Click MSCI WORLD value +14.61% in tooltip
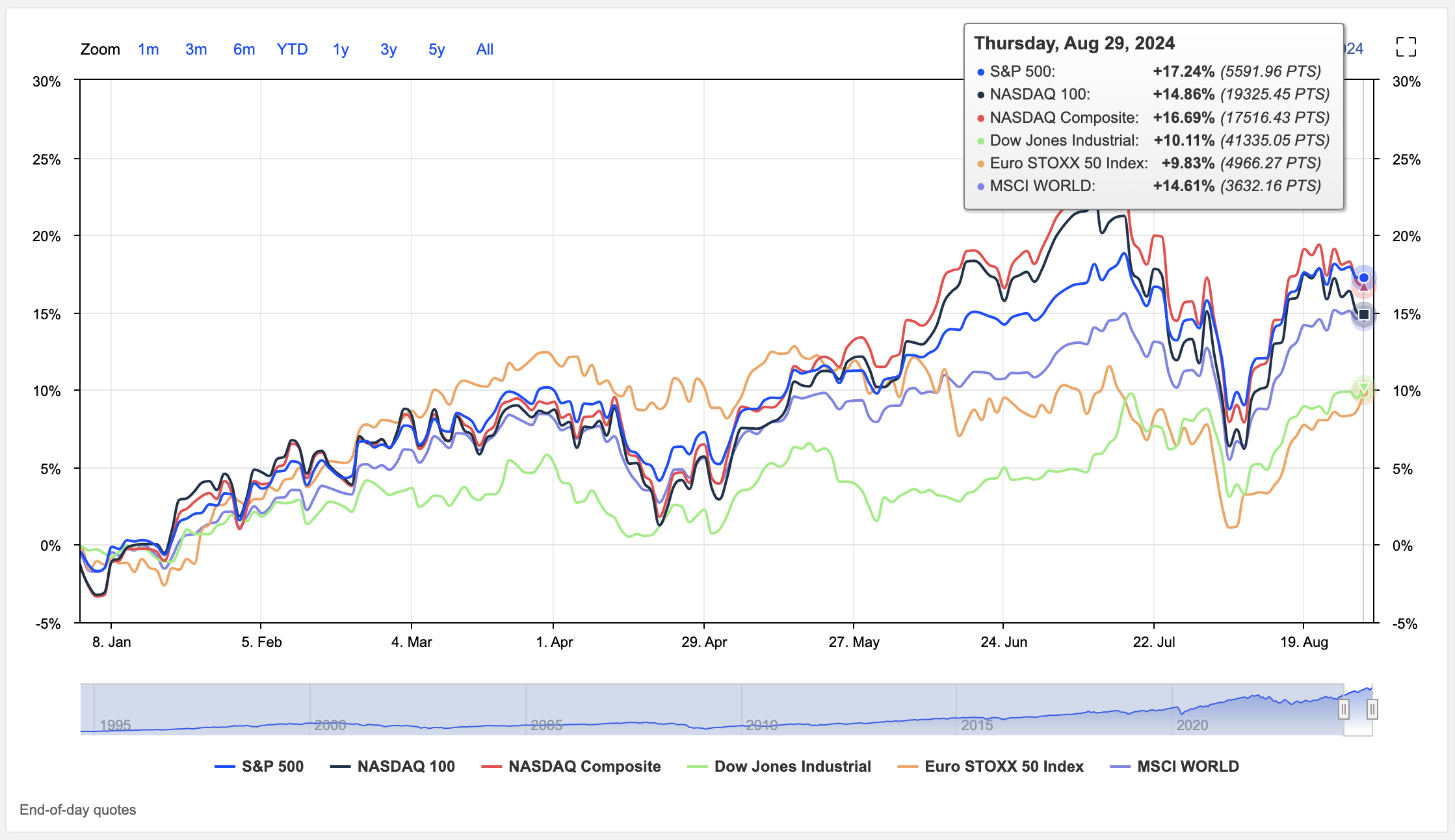Image resolution: width=1455 pixels, height=840 pixels. [1183, 186]
